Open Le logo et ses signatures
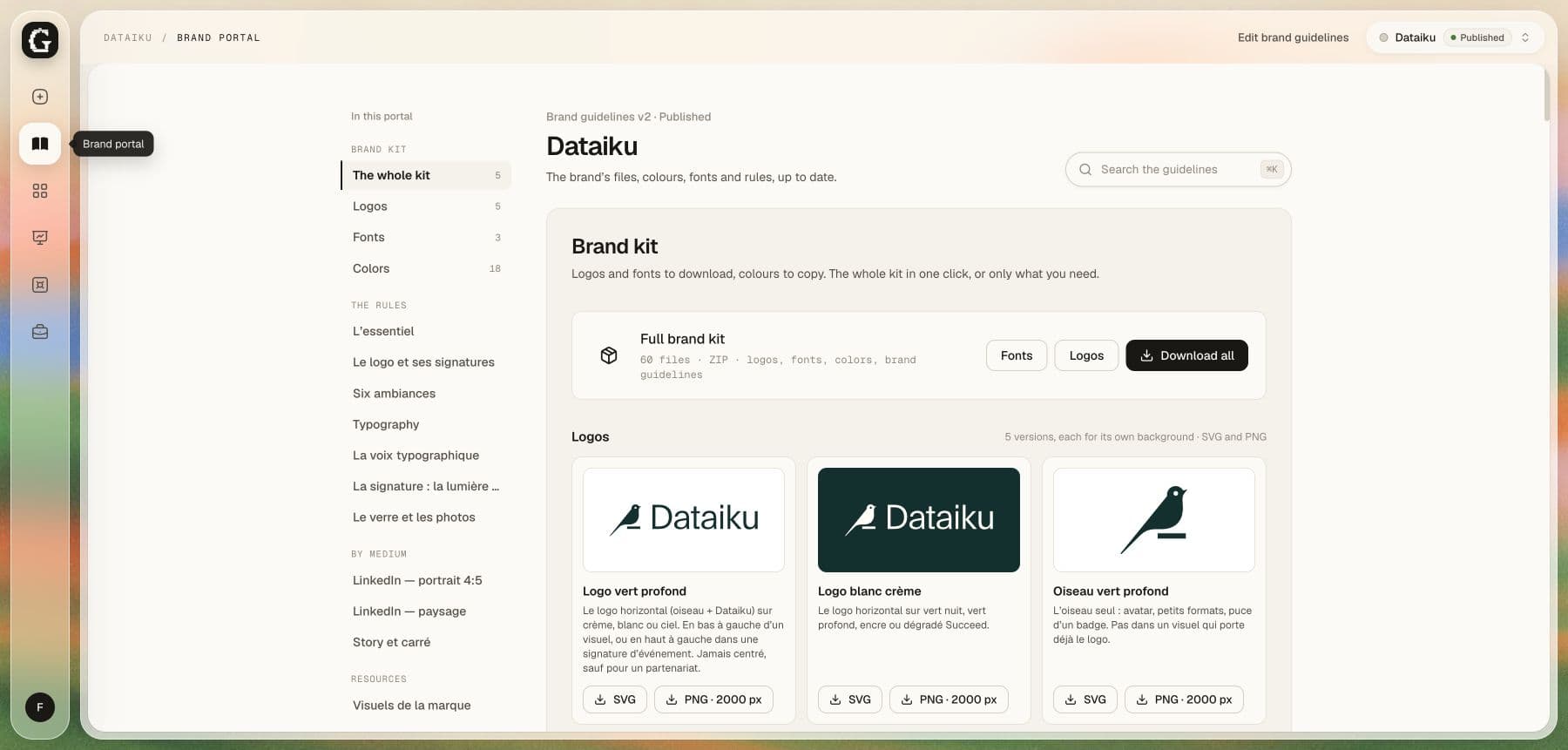Viewport: 1568px width, 750px height. pyautogui.click(x=426, y=362)
